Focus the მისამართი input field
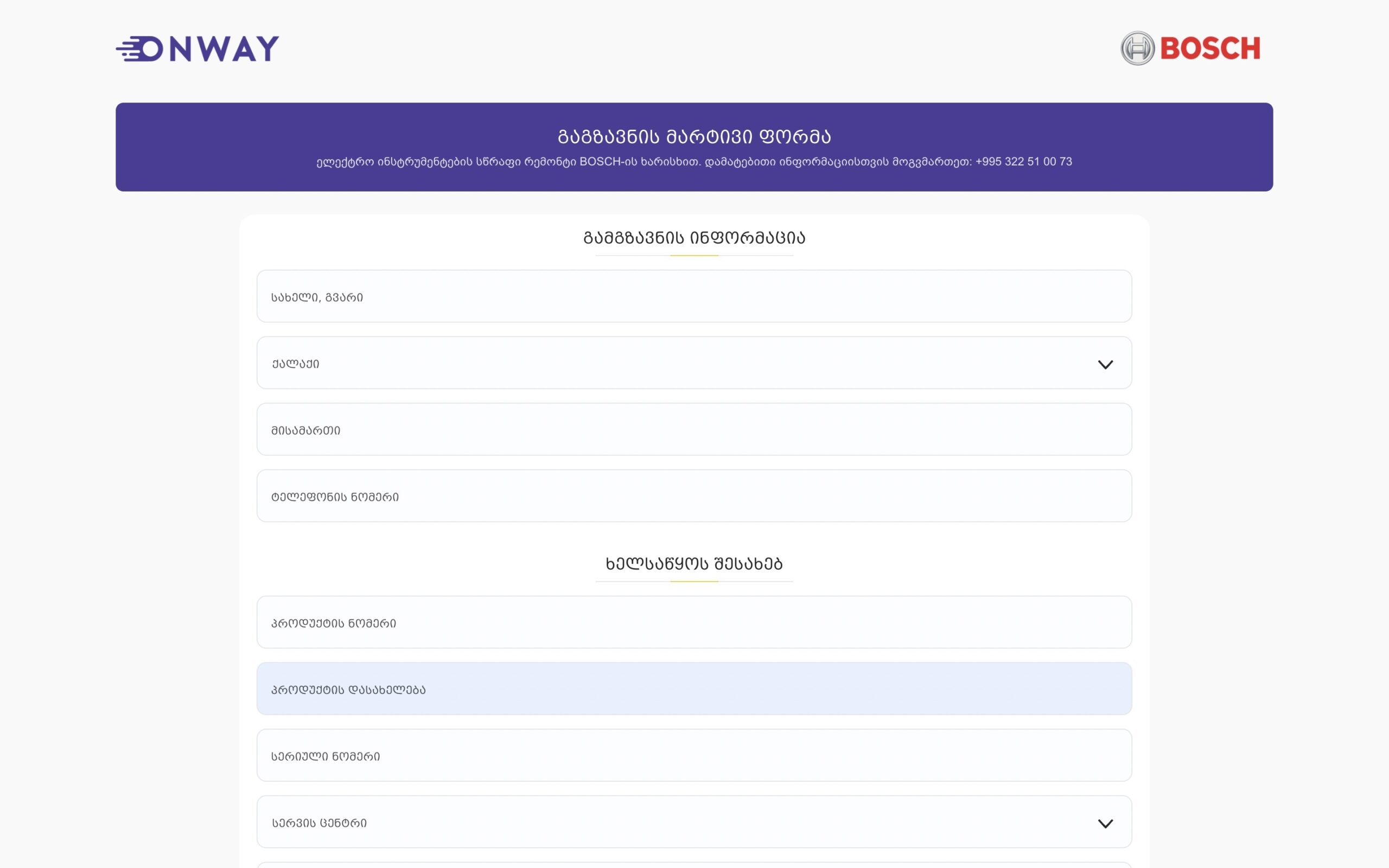1389x868 pixels. tap(694, 430)
